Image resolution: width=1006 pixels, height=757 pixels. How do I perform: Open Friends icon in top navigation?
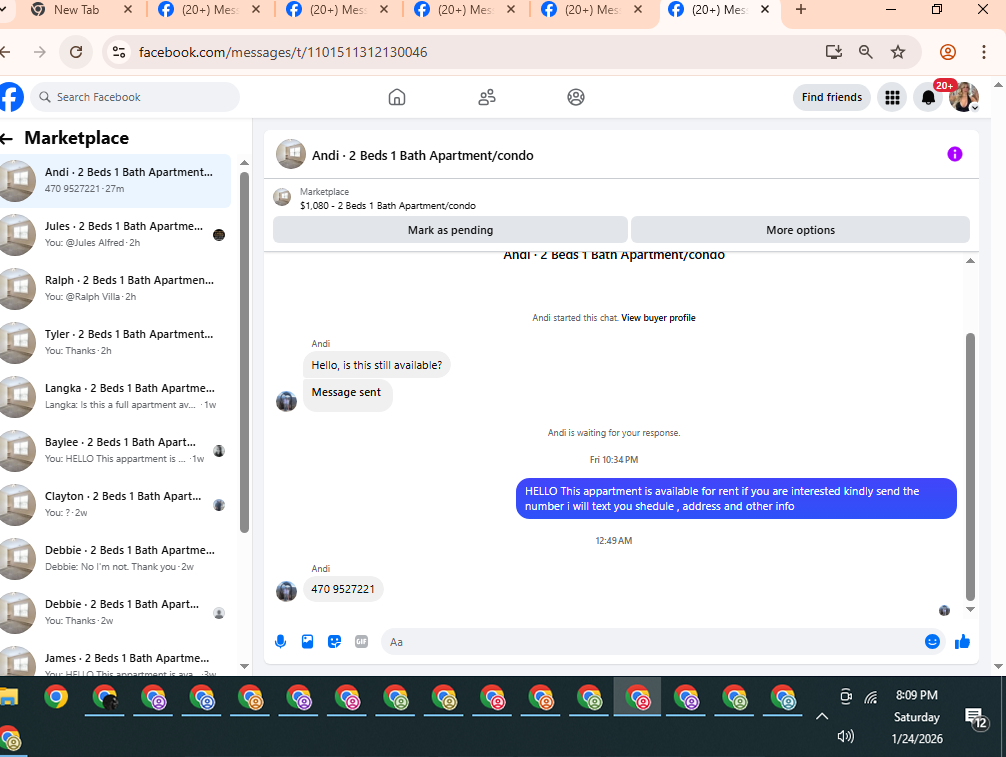[487, 97]
